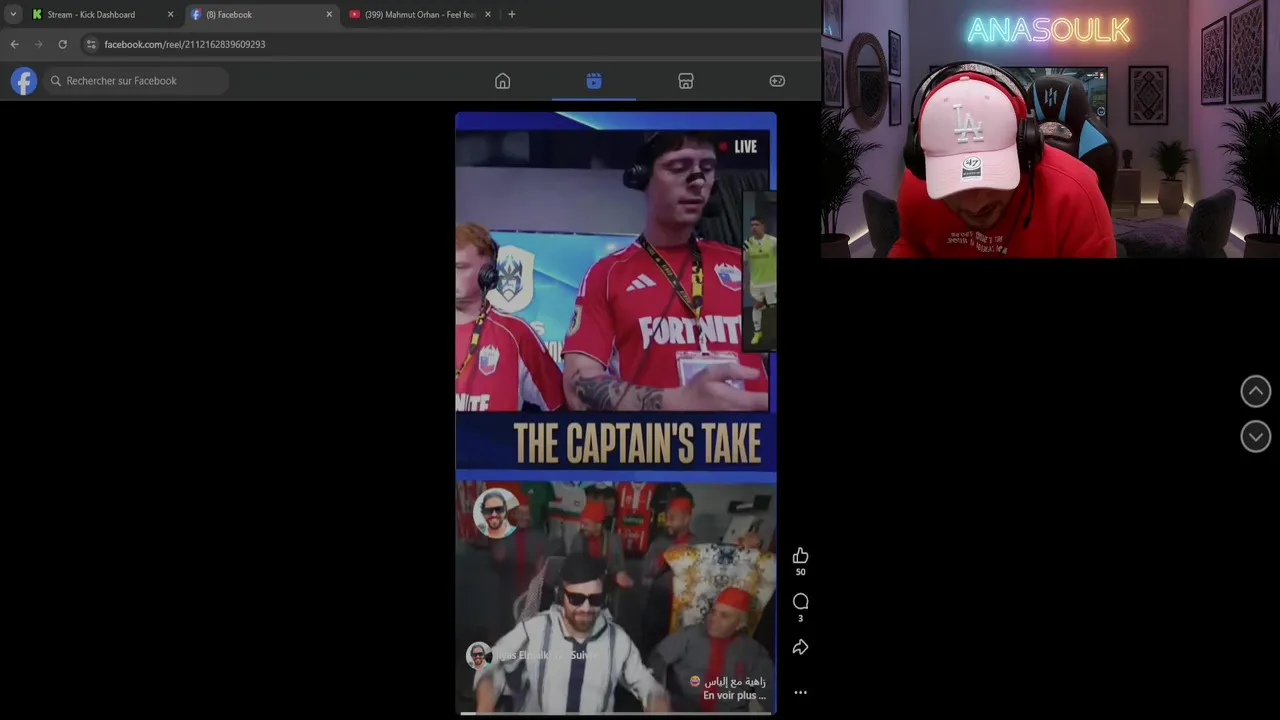Expand the tab search dropdown arrow
This screenshot has width=1280, height=720.
click(12, 14)
